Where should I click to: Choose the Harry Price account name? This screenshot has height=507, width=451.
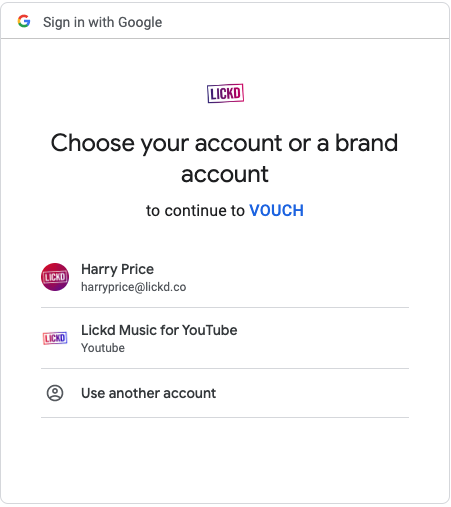pyautogui.click(x=117, y=269)
